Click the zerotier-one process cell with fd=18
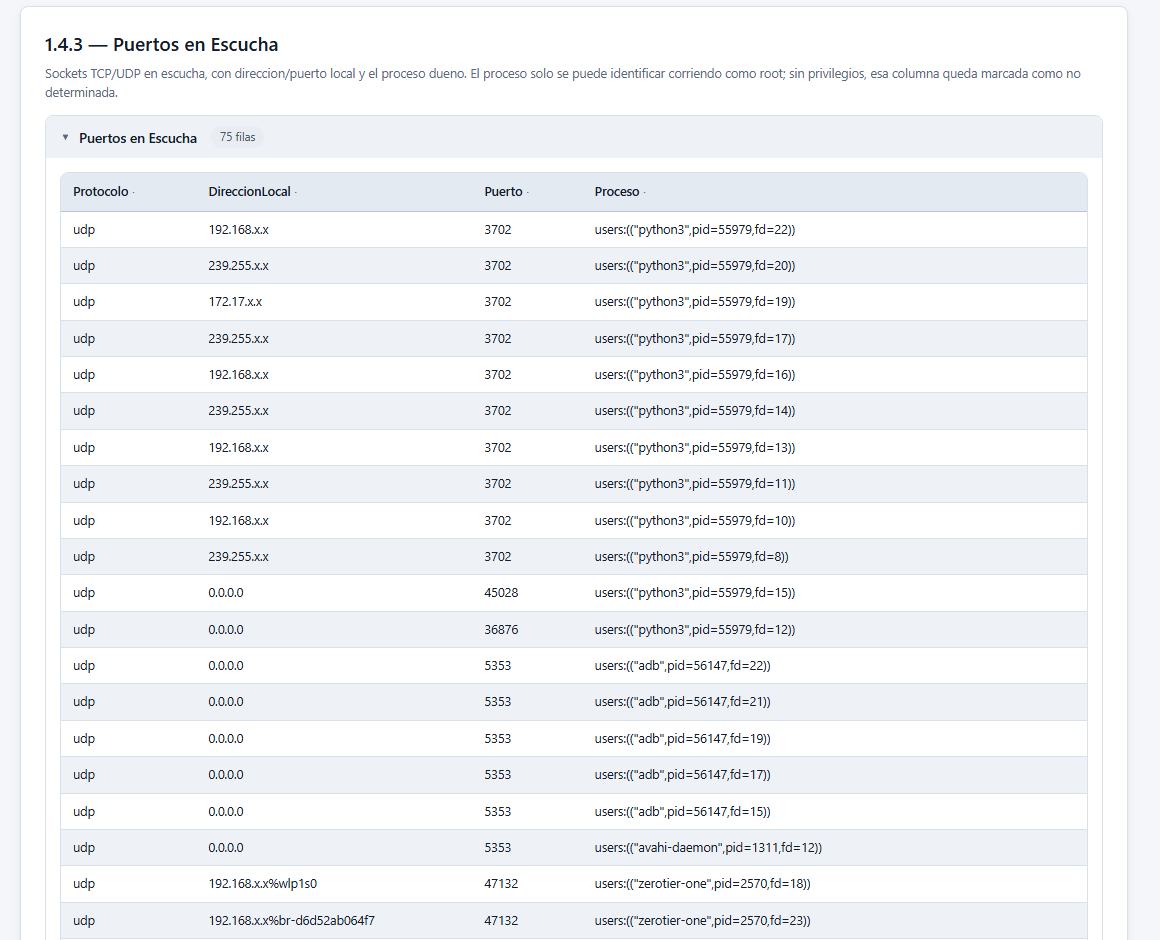1160x940 pixels. pos(703,884)
